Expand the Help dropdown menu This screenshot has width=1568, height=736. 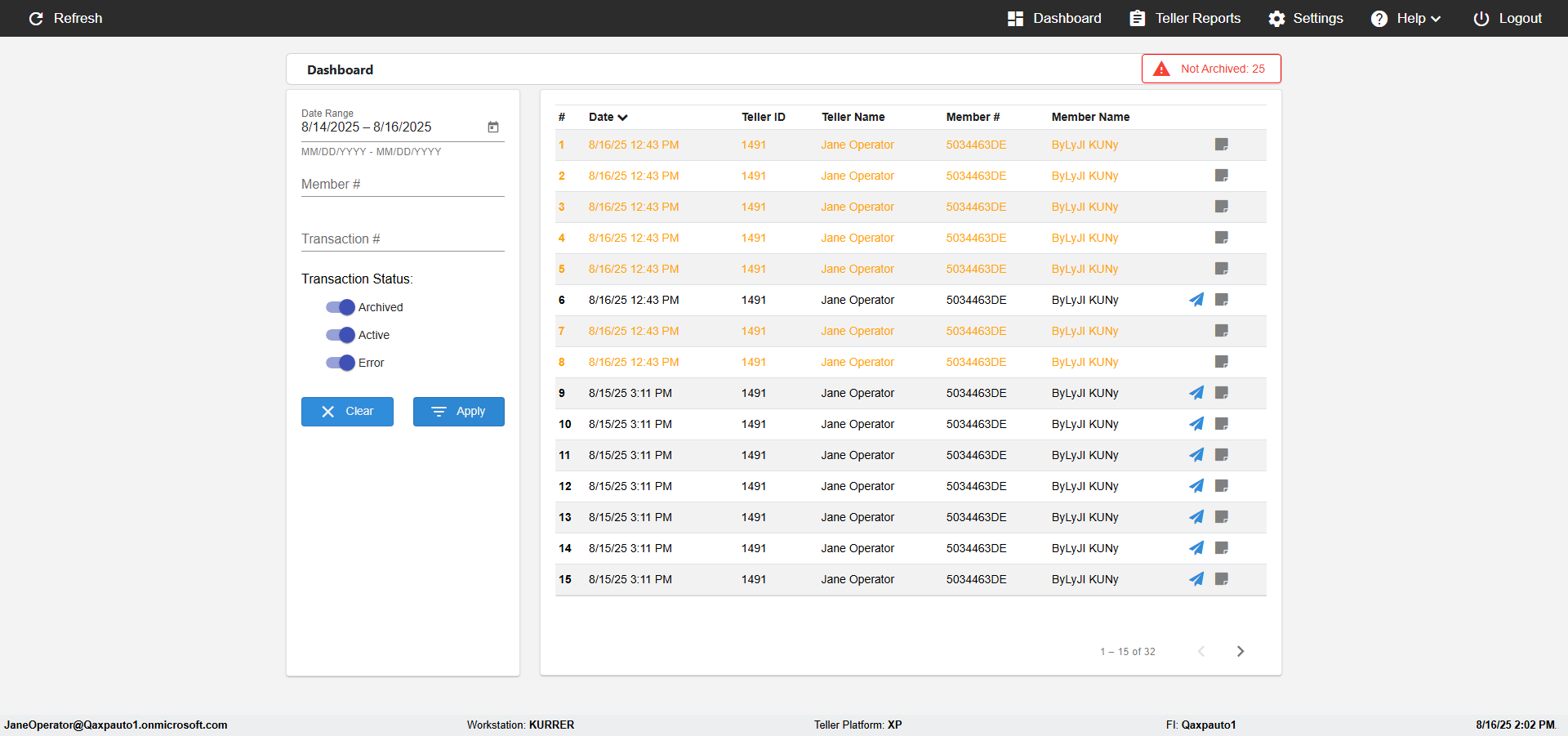pos(1405,18)
